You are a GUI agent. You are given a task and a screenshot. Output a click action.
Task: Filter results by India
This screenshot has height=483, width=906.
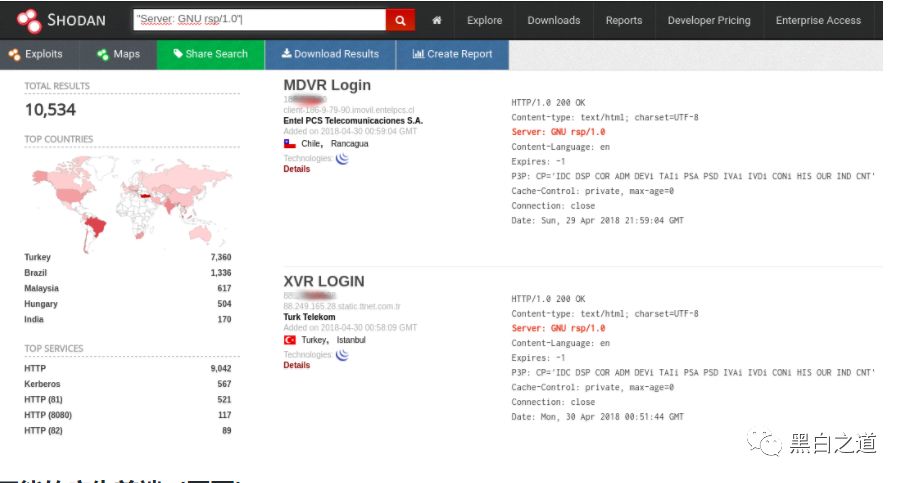[x=34, y=319]
